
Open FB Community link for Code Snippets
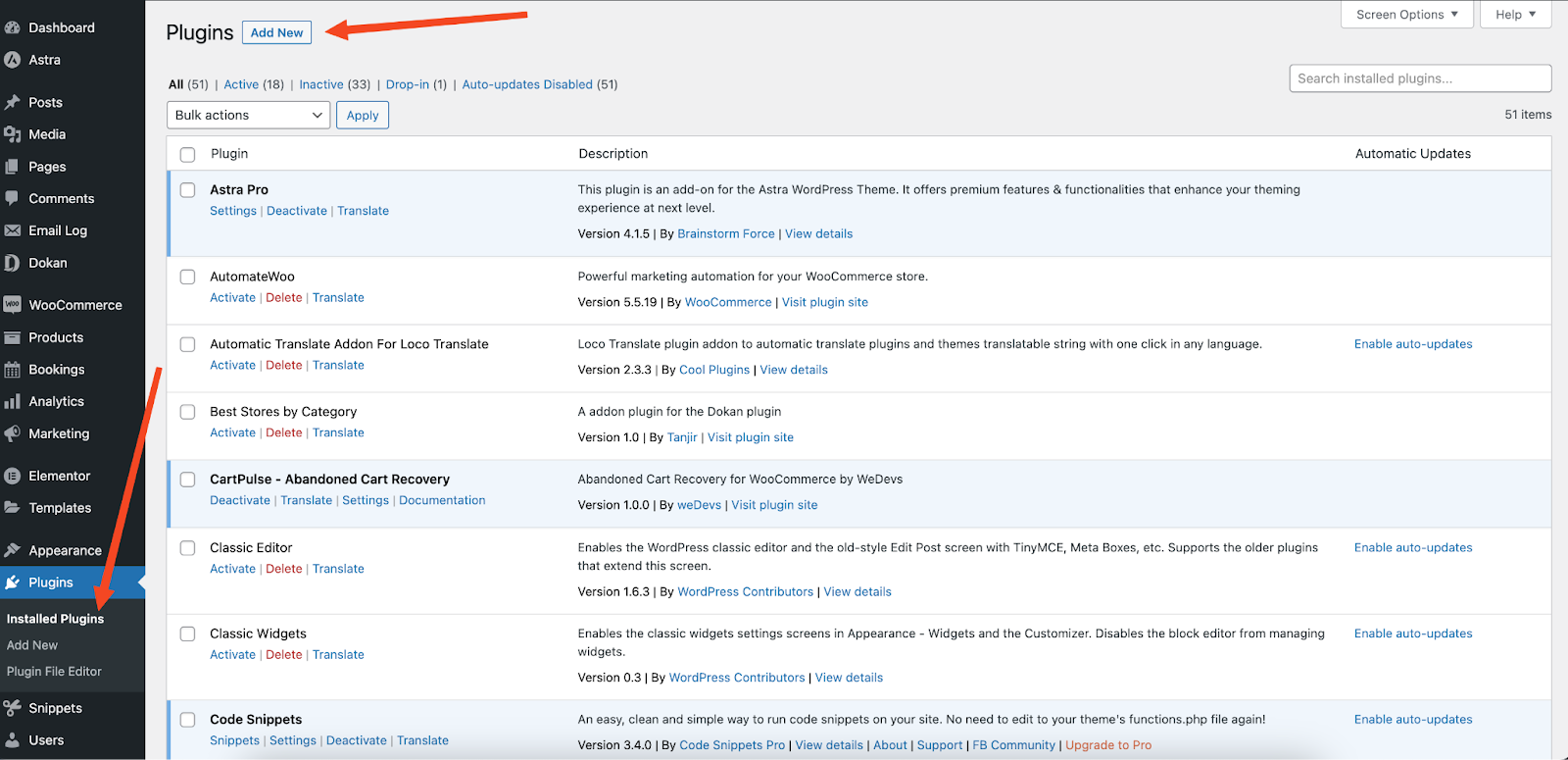tap(1013, 745)
